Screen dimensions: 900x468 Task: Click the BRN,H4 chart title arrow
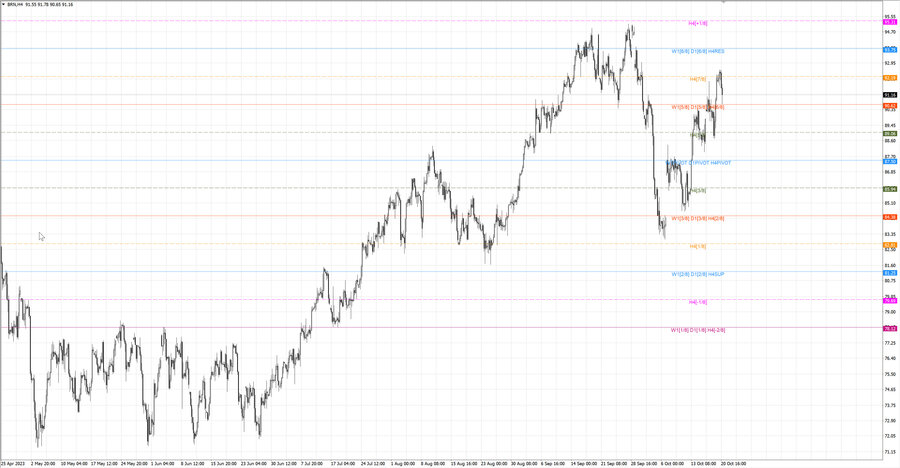pos(3,5)
